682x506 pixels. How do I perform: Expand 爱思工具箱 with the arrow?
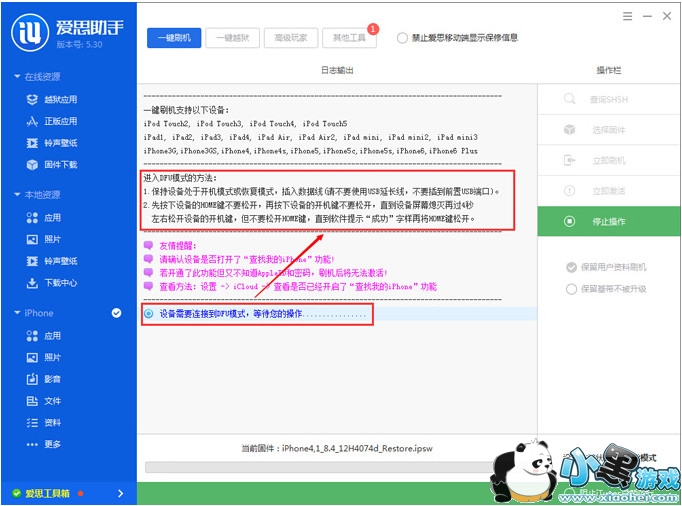(x=120, y=493)
